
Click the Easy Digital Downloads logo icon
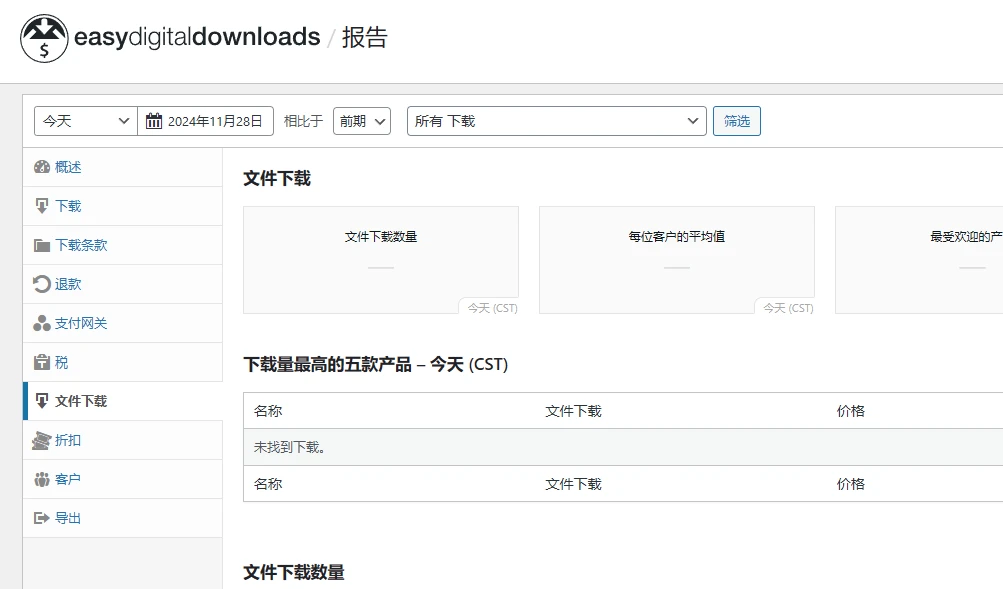pyautogui.click(x=43, y=37)
